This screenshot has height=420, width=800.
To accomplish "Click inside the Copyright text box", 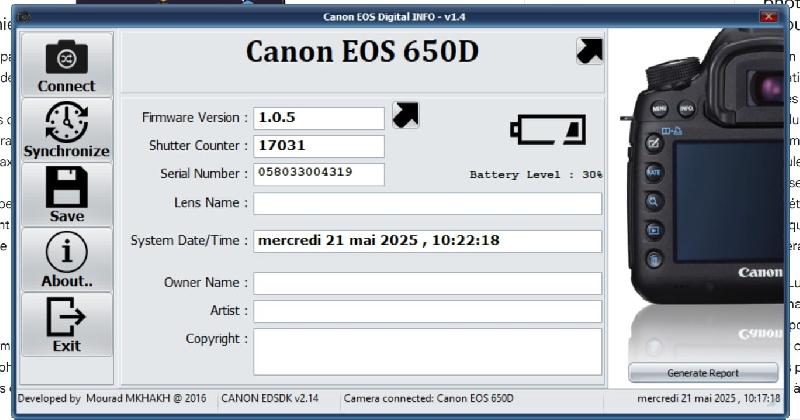I will tap(428, 352).
